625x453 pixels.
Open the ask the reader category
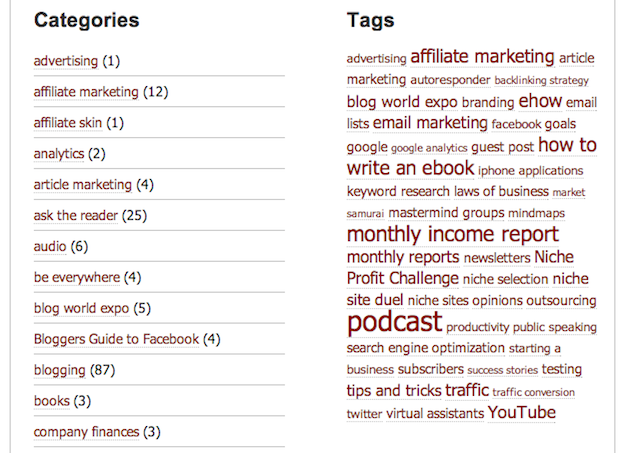point(76,216)
